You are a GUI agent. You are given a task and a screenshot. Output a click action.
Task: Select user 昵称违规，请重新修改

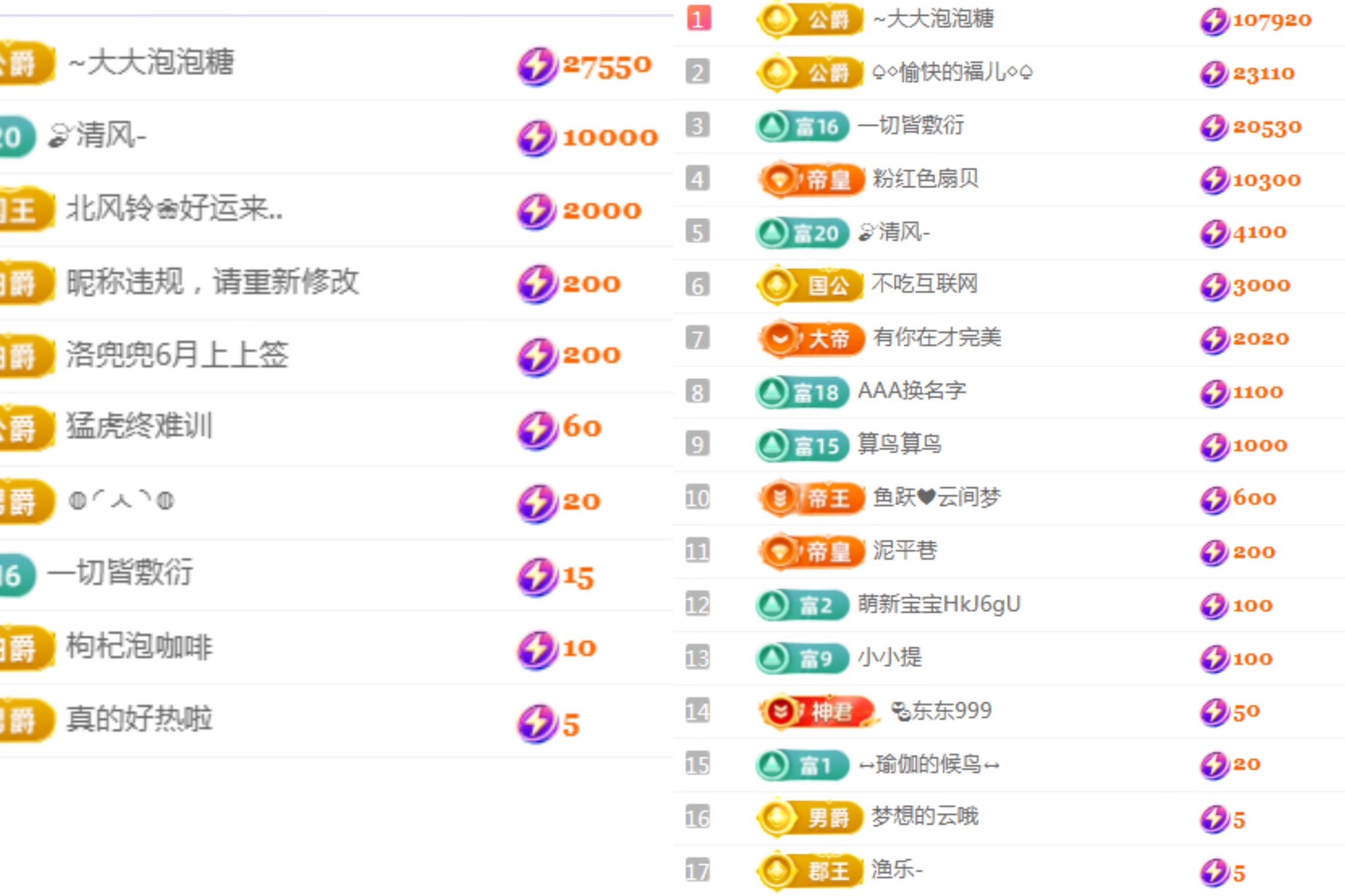pos(213,281)
